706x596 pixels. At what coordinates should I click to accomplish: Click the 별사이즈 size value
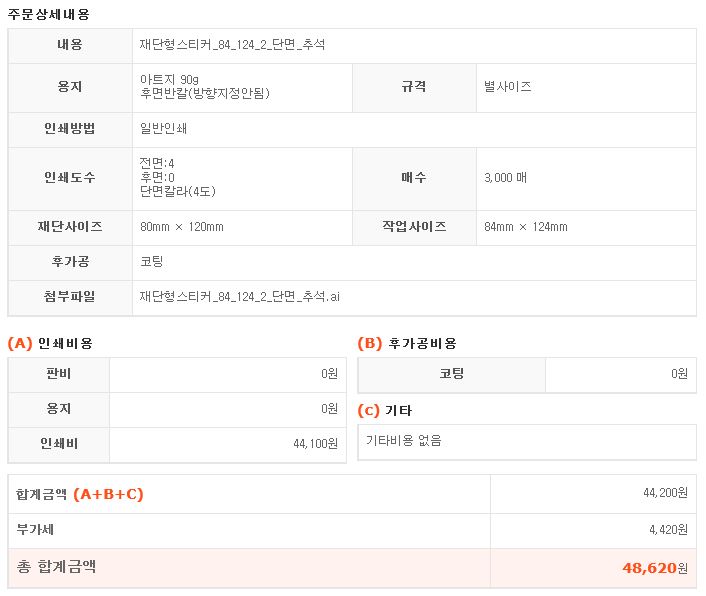coord(507,87)
